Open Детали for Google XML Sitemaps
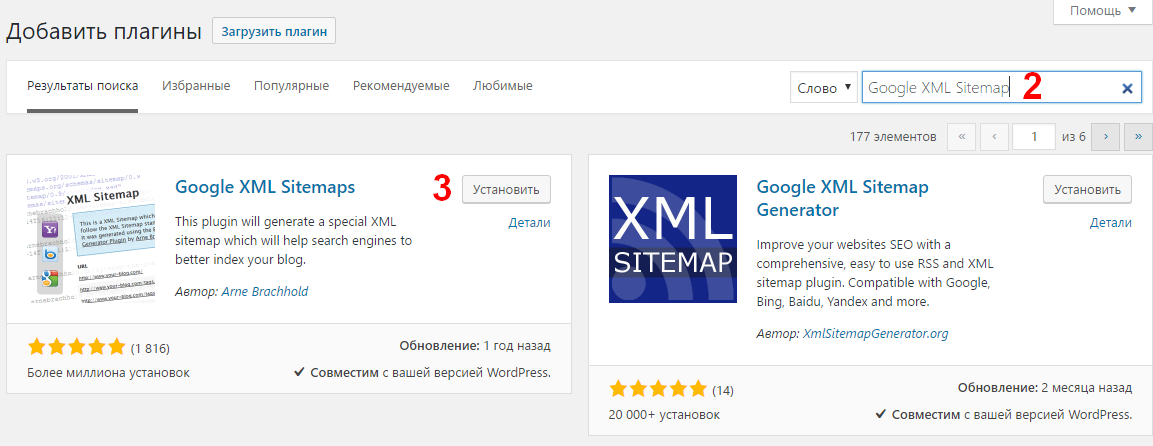 point(529,223)
